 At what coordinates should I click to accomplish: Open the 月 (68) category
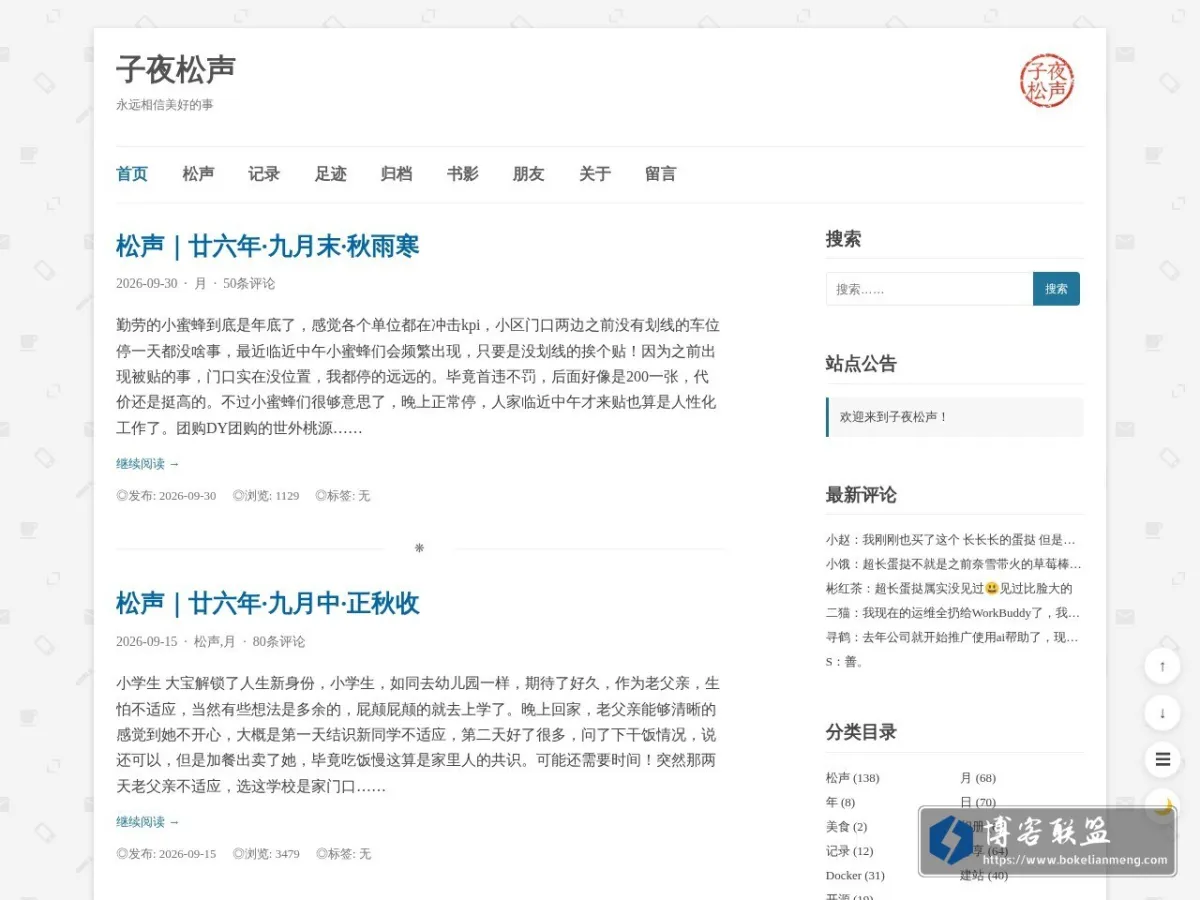coord(978,778)
